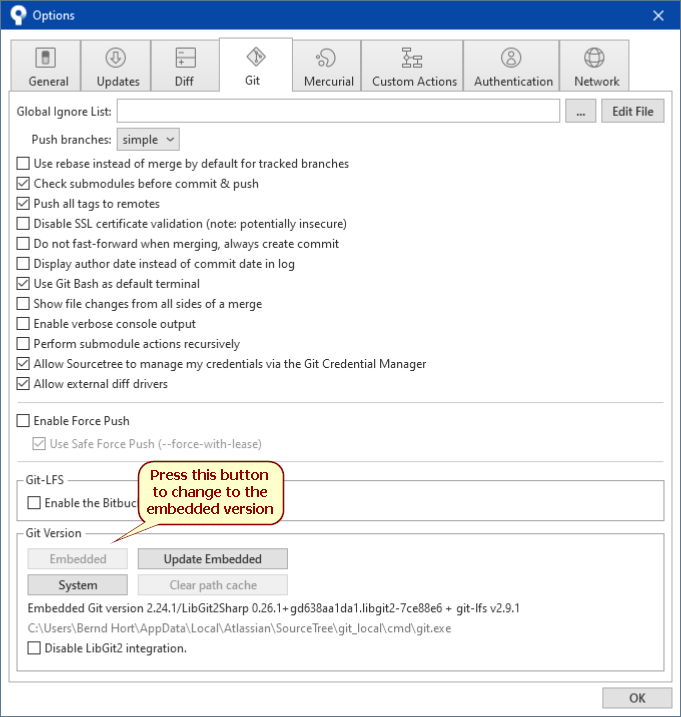The width and height of the screenshot is (681, 717).
Task: Go to the Diff tab label
Action: tap(184, 81)
